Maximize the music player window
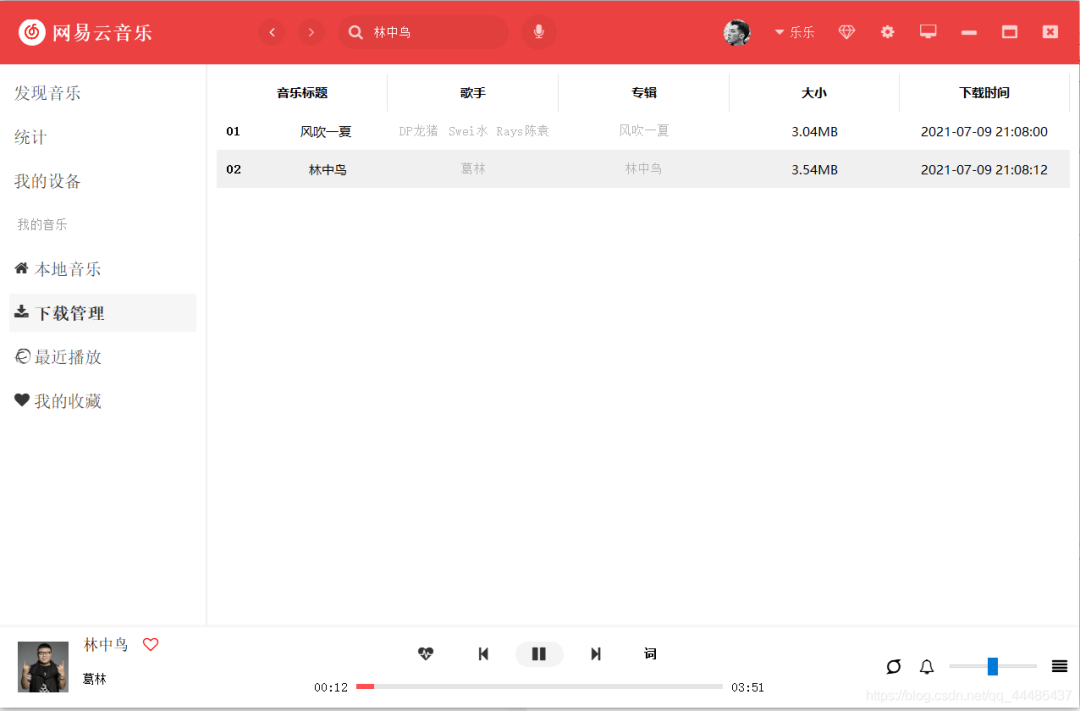1080x711 pixels. [x=1010, y=32]
